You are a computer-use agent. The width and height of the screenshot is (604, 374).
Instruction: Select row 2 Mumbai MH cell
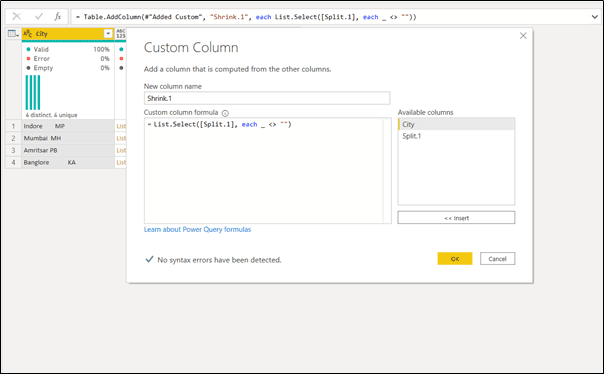click(x=68, y=138)
